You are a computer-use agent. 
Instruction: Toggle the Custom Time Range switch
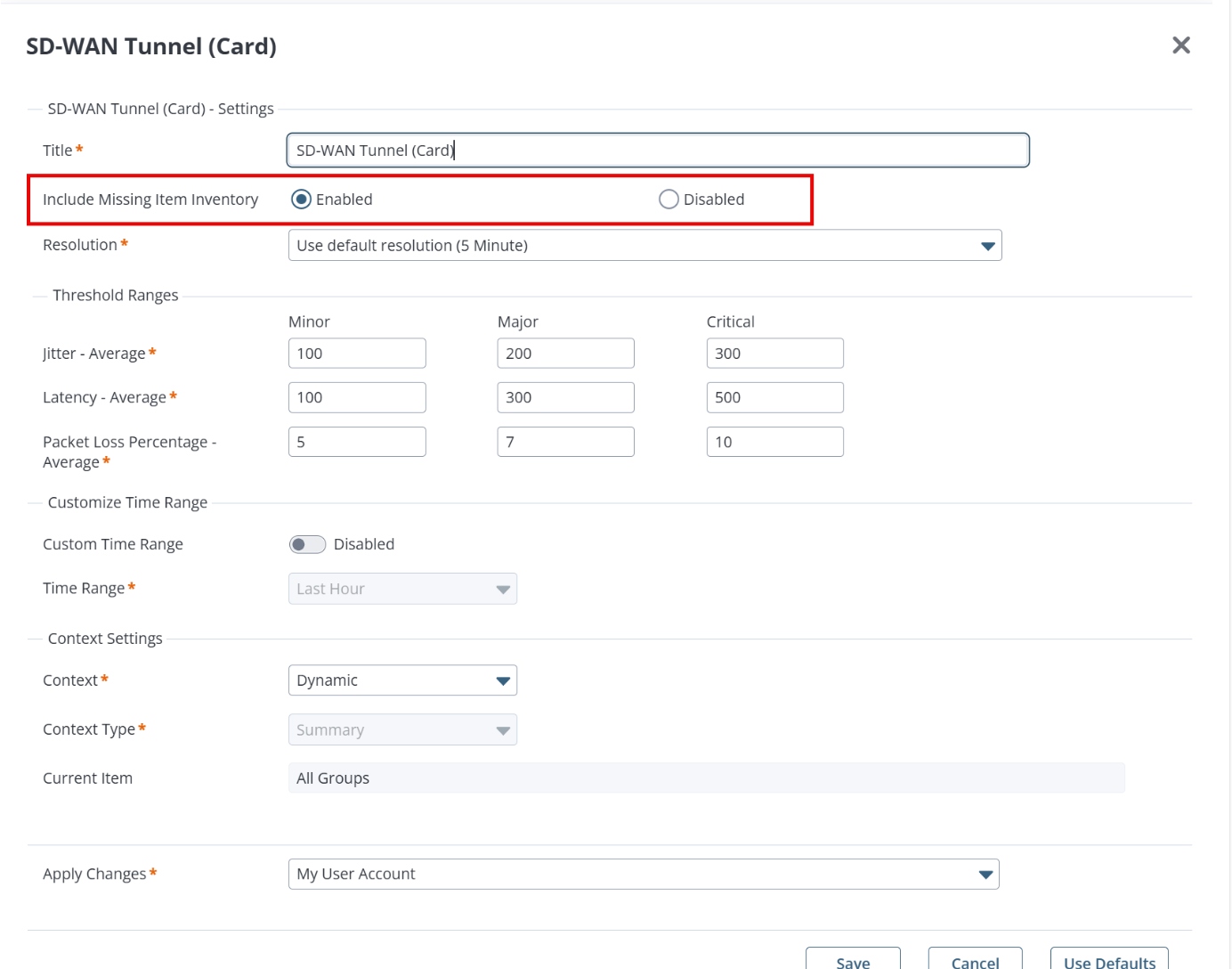[308, 544]
